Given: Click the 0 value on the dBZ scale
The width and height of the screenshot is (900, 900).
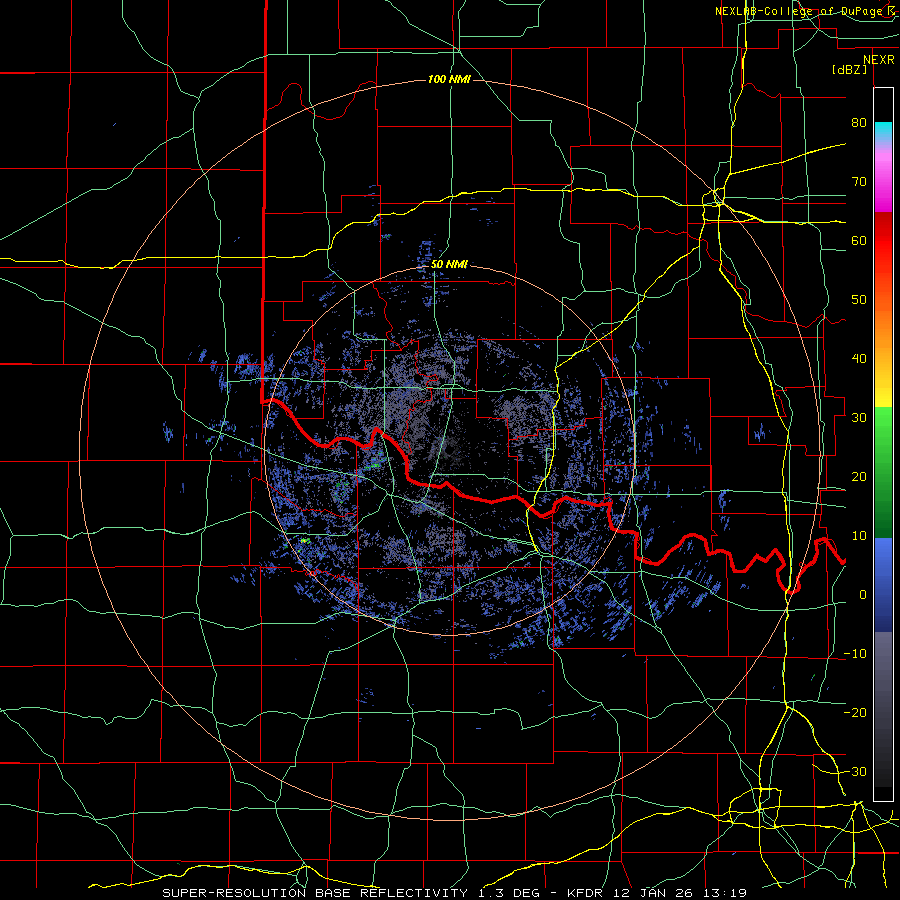Looking at the screenshot, I should [x=863, y=595].
